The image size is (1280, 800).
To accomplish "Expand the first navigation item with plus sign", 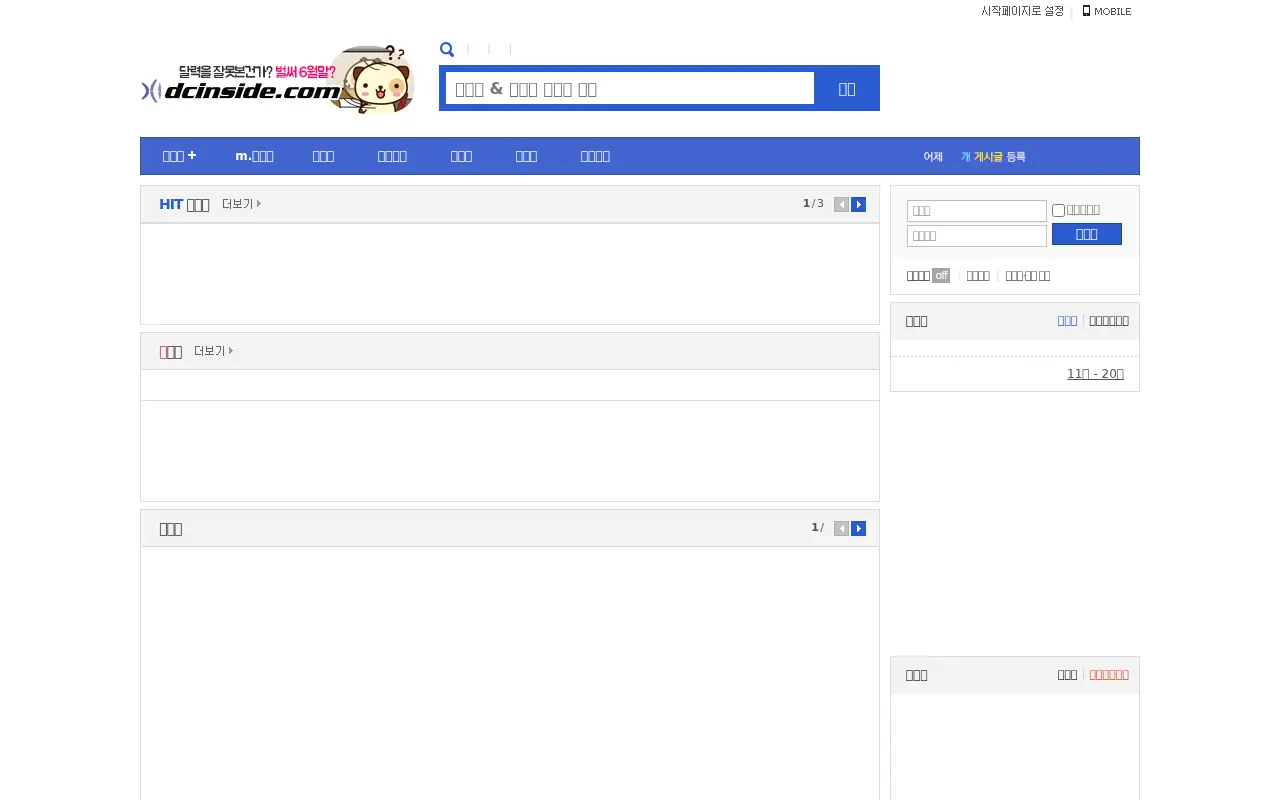I will (179, 156).
